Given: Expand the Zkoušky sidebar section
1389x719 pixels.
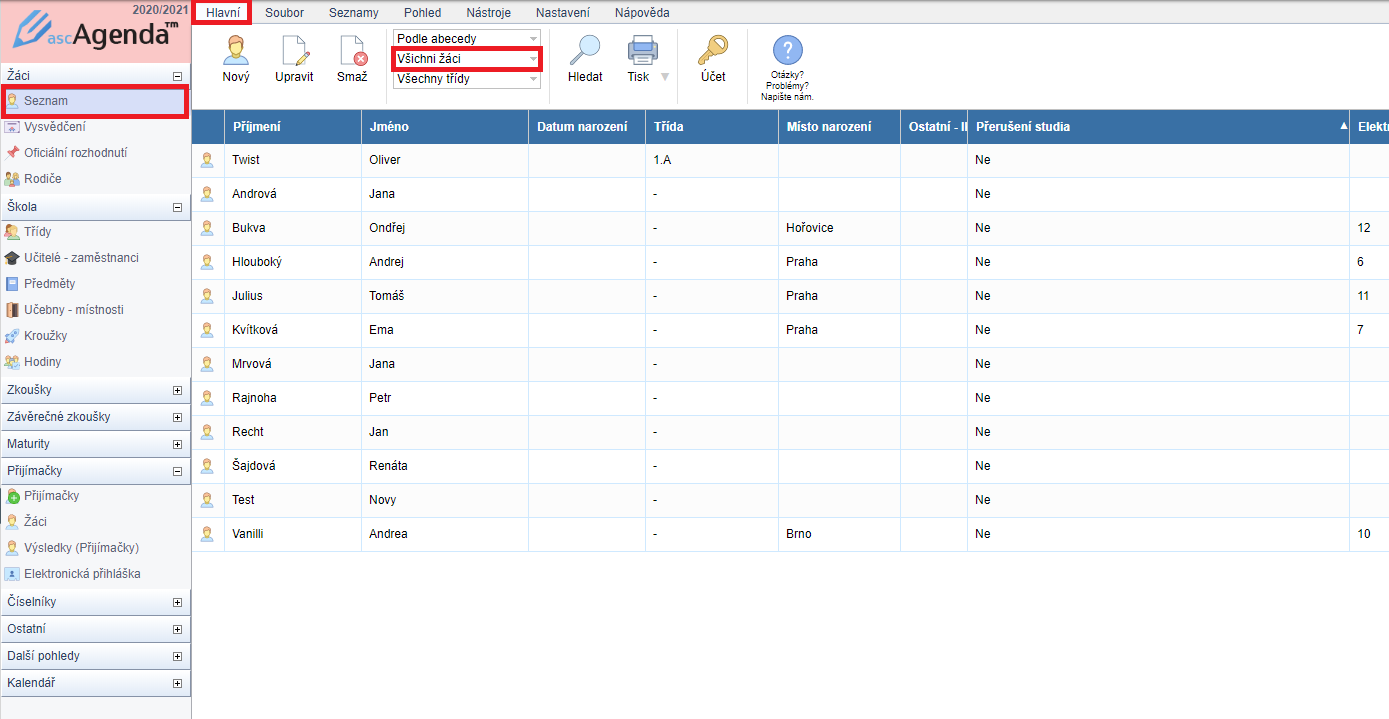Looking at the screenshot, I should [177, 391].
